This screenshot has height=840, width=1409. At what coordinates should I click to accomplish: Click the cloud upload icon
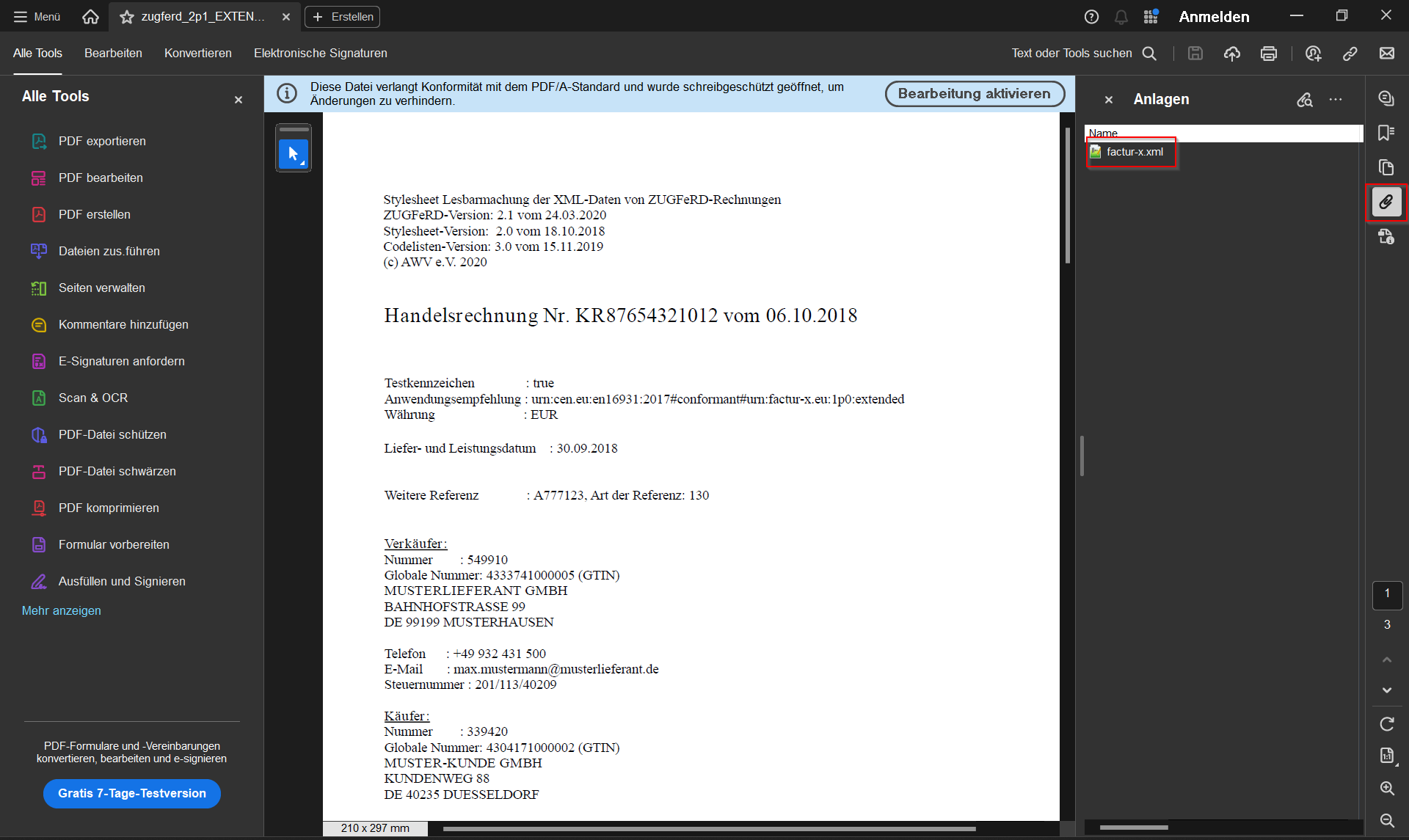[1232, 53]
